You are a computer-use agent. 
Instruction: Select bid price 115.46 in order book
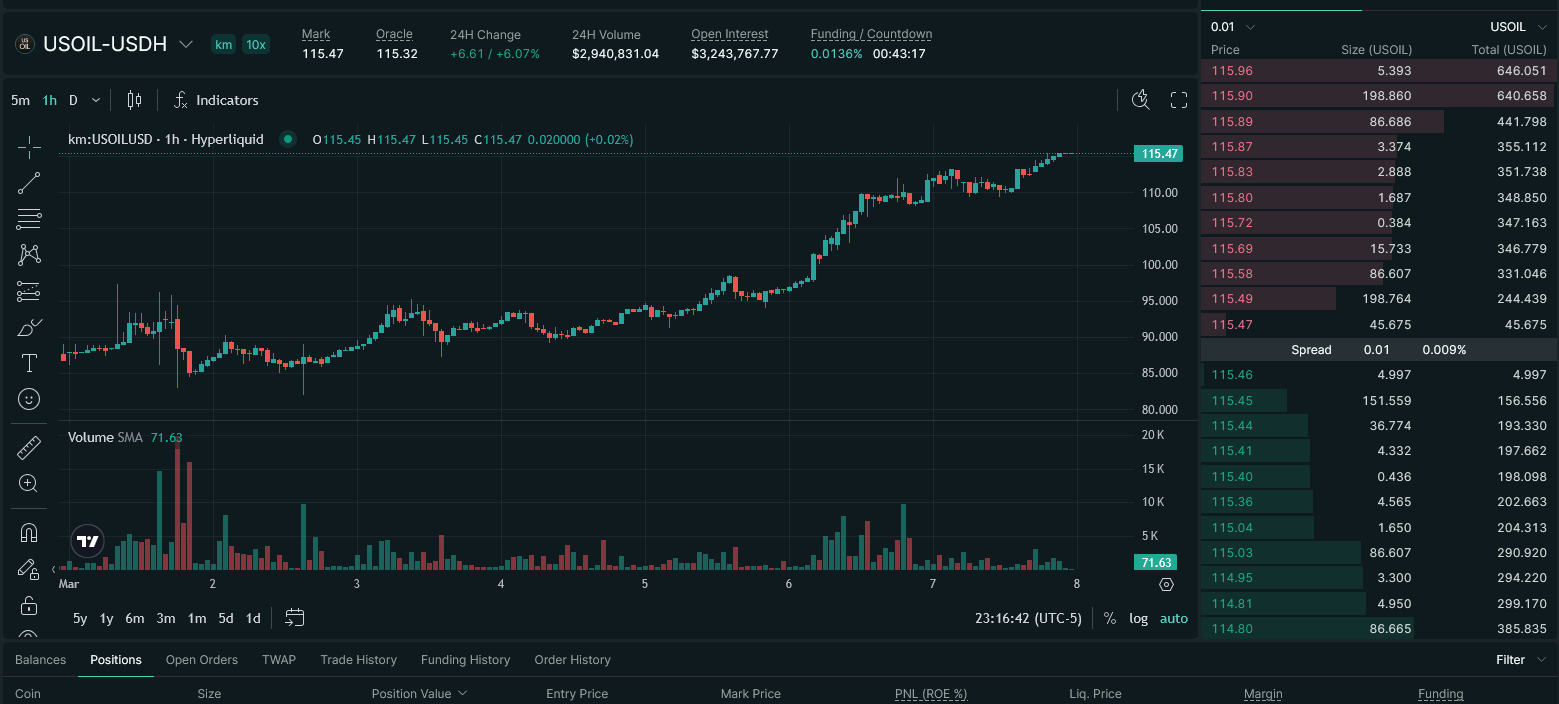[x=1231, y=375]
